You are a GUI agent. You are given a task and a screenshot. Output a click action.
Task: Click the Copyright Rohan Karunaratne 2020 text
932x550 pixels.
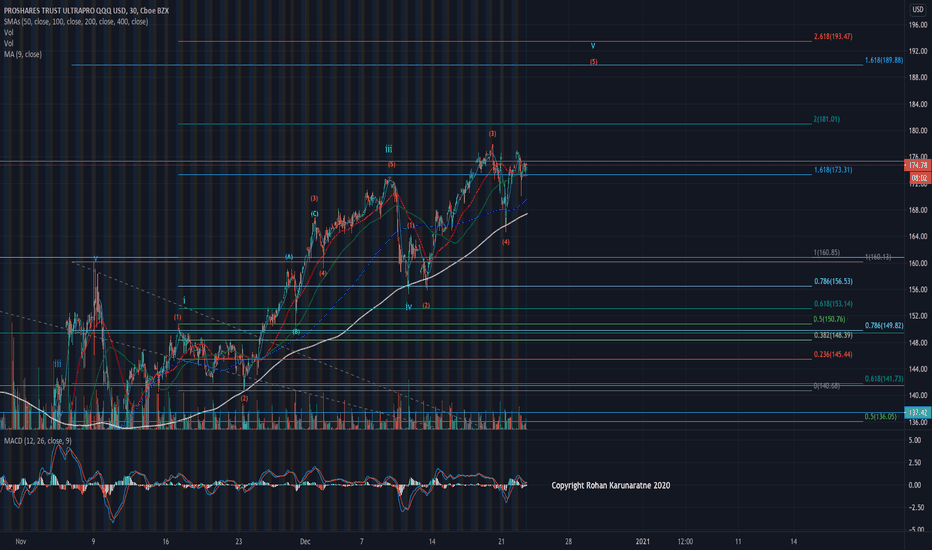610,485
